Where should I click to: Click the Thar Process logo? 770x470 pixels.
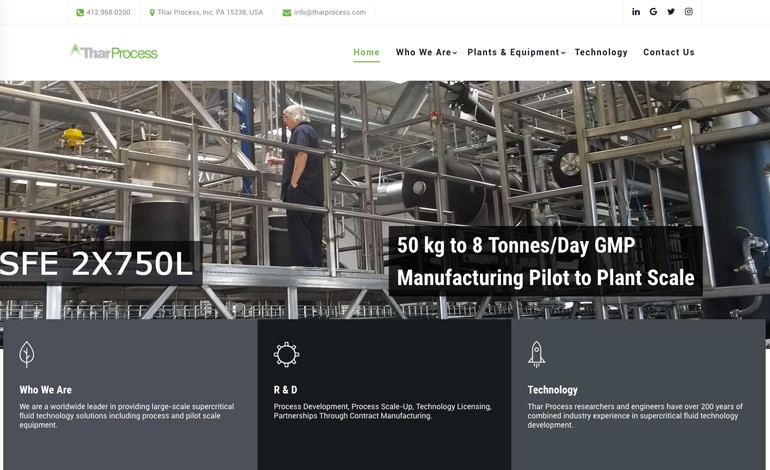[114, 52]
